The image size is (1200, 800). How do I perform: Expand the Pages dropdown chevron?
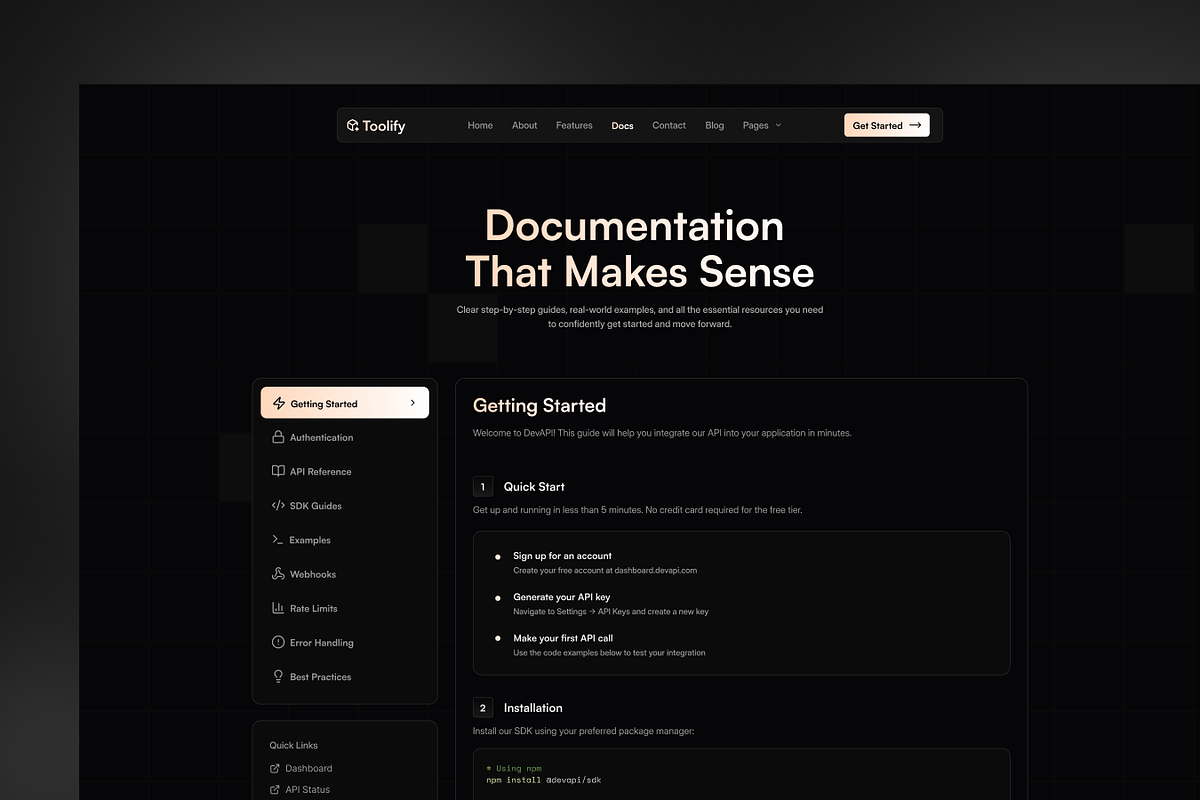(x=778, y=126)
